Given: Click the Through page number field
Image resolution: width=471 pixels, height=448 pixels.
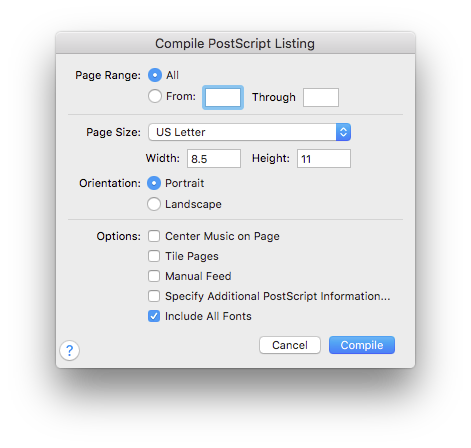Looking at the screenshot, I should coord(321,97).
